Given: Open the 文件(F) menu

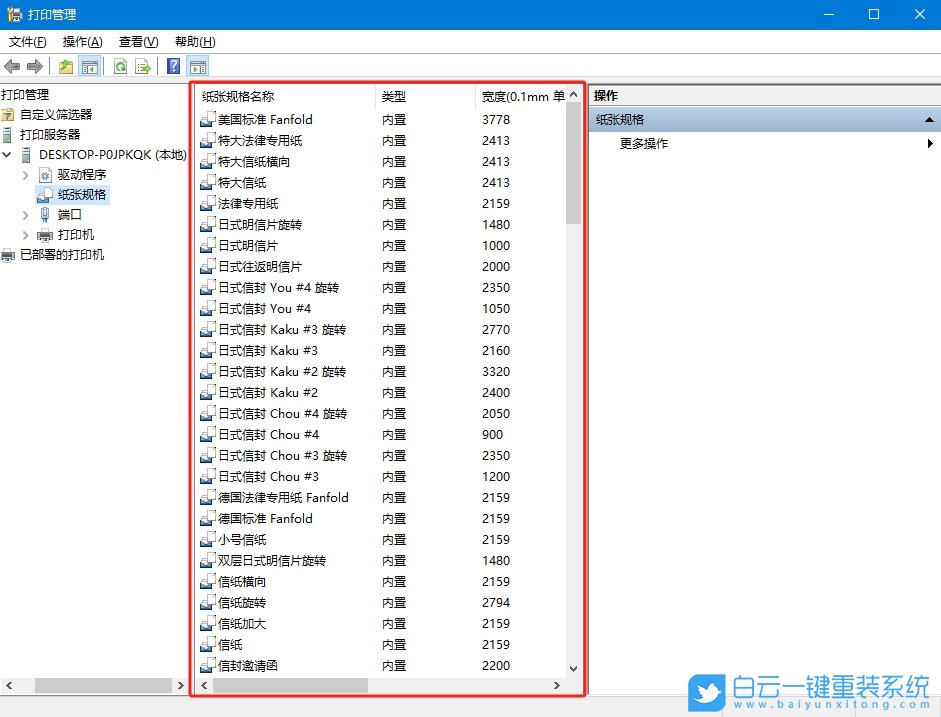Looking at the screenshot, I should tap(26, 41).
